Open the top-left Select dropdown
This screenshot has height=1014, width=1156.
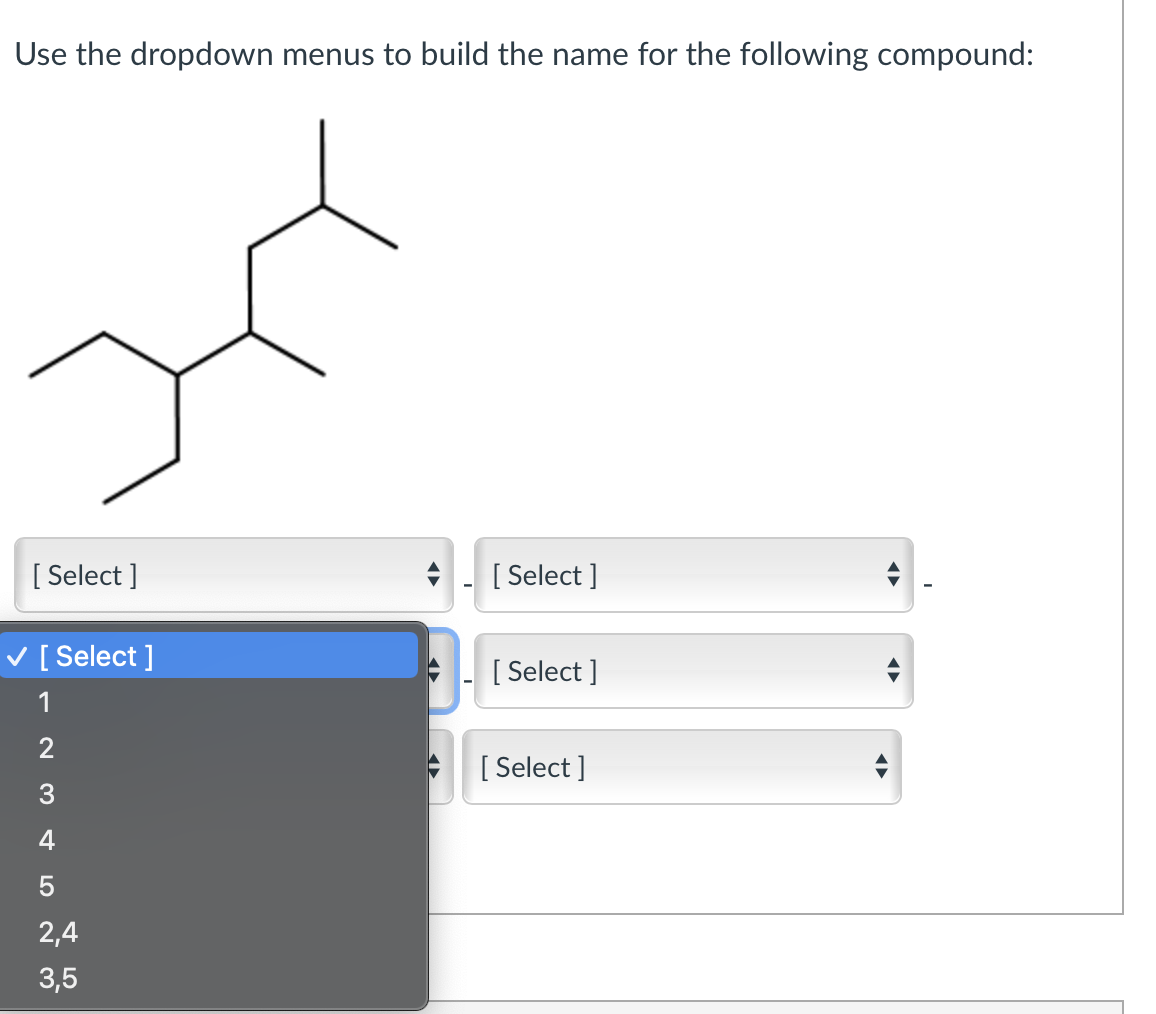tap(233, 575)
